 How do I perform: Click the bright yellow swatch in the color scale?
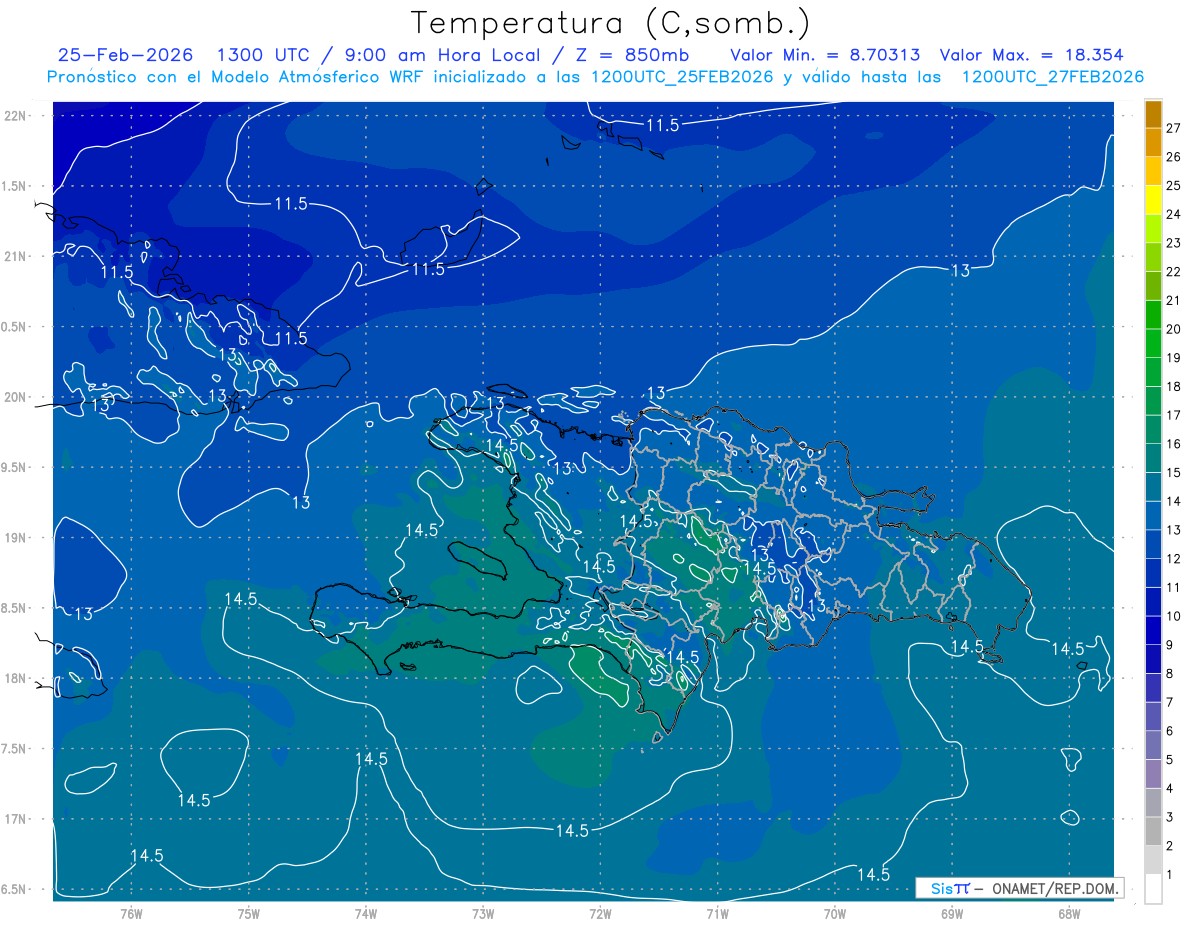point(1153,200)
